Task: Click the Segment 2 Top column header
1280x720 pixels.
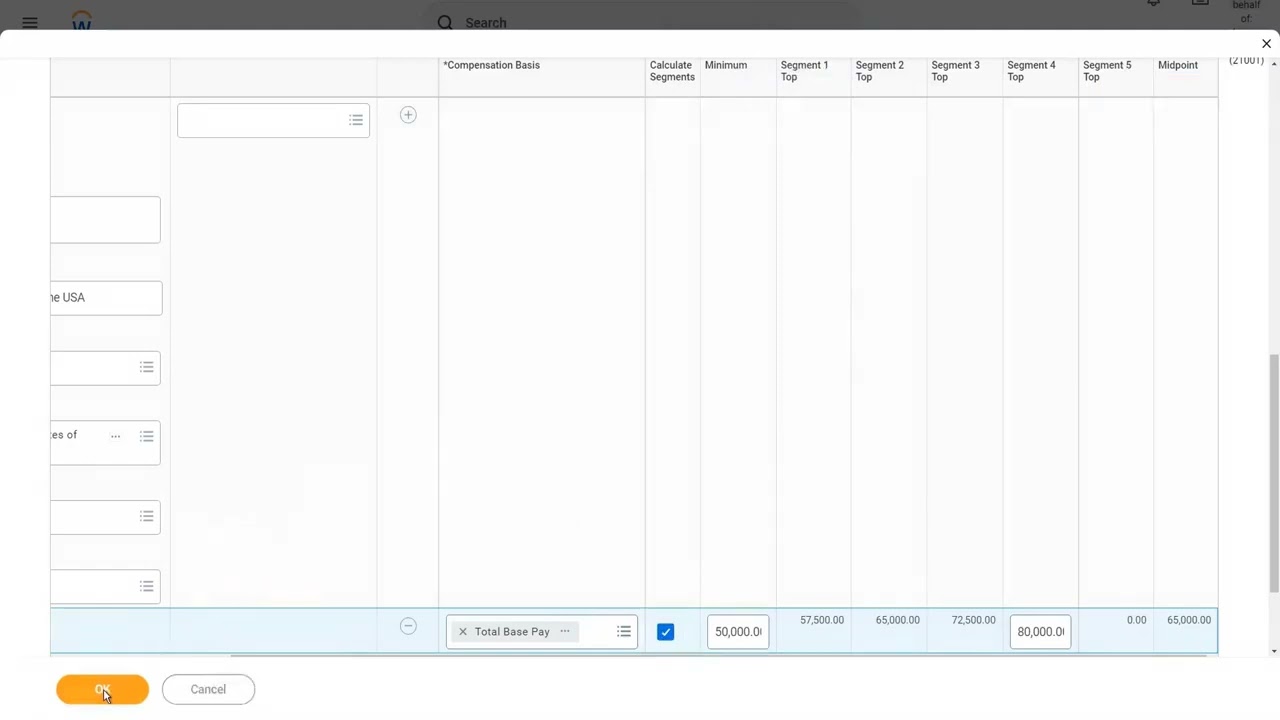Action: click(879, 71)
